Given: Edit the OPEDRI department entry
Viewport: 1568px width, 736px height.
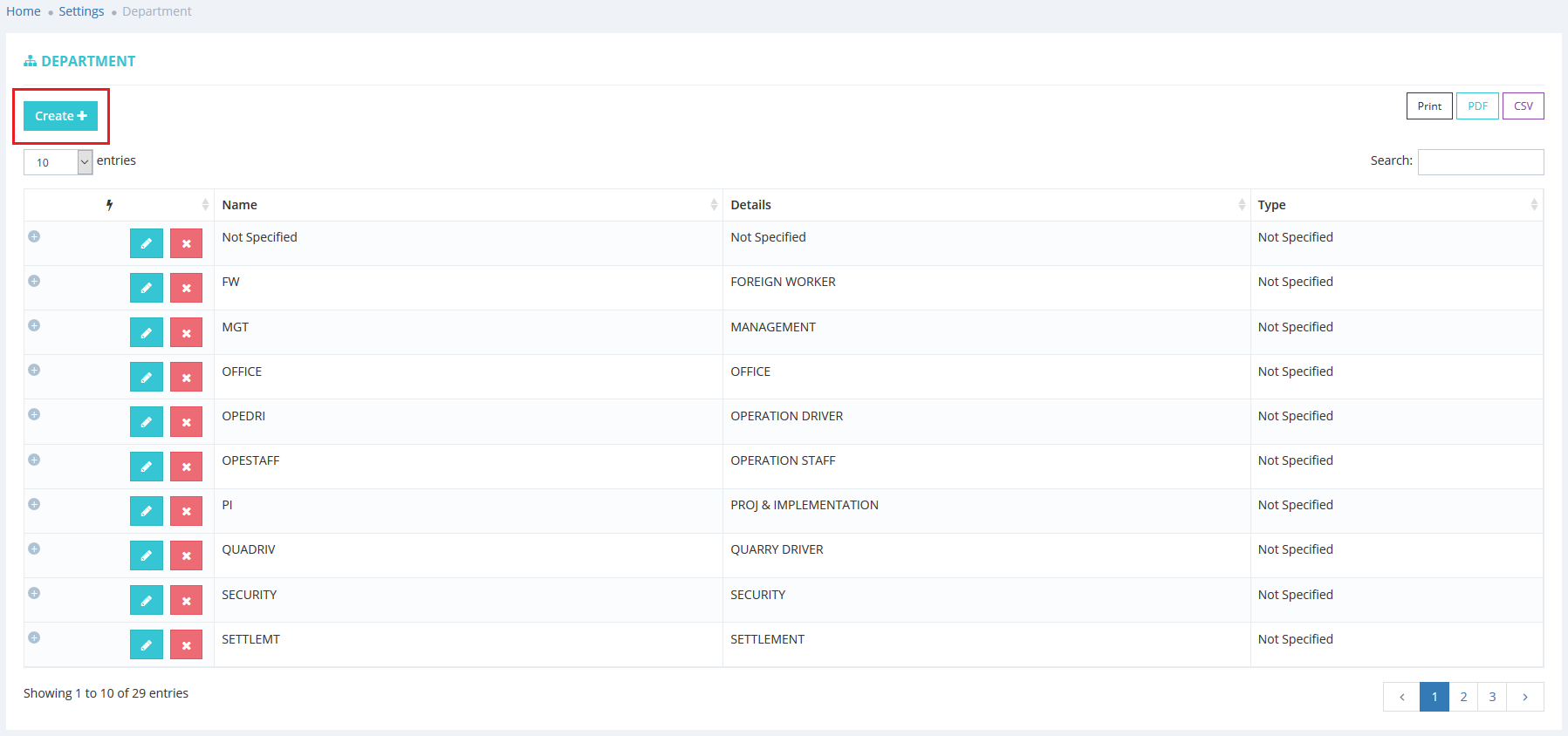Looking at the screenshot, I should pyautogui.click(x=146, y=422).
